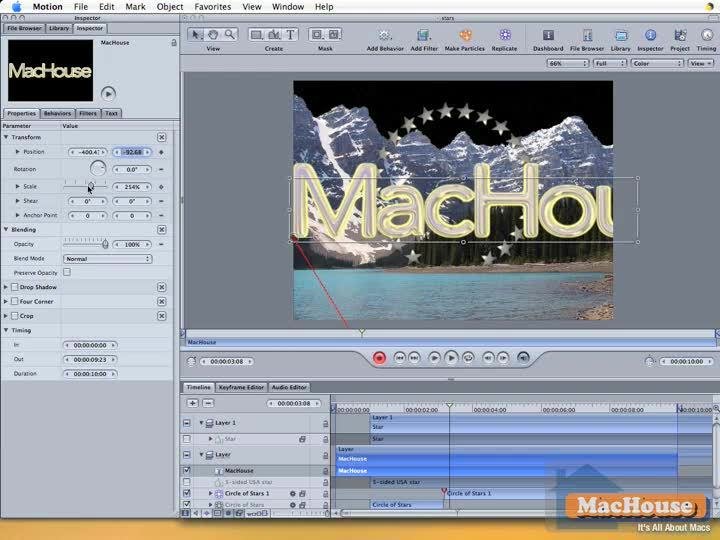Image resolution: width=720 pixels, height=540 pixels.
Task: Click Add Behavior gear icon
Action: point(385,35)
